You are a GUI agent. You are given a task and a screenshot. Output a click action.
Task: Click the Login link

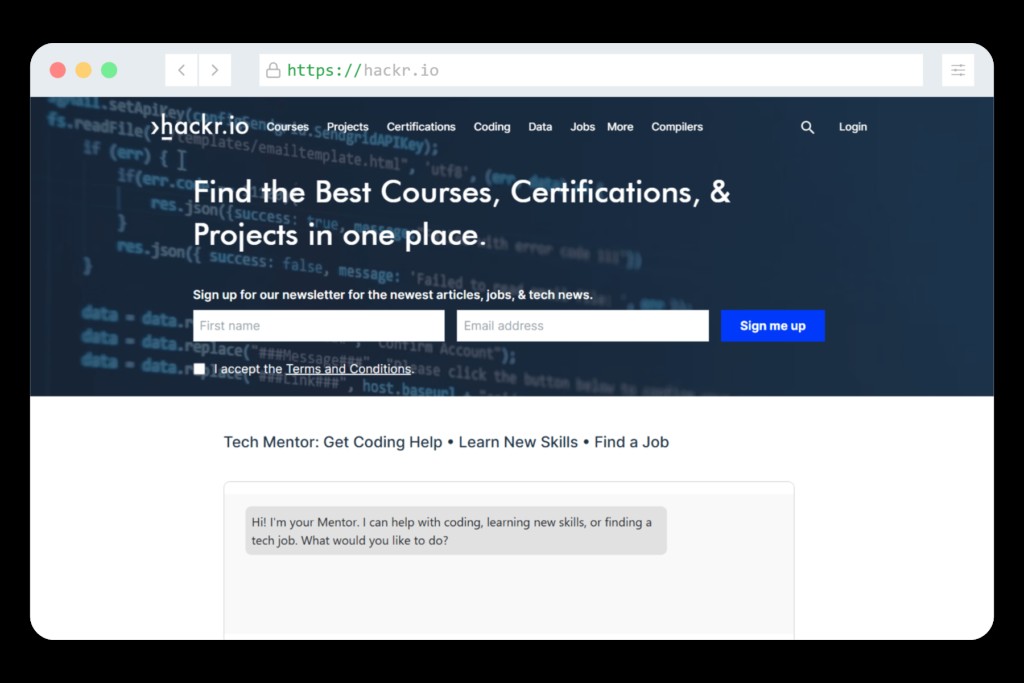point(853,127)
